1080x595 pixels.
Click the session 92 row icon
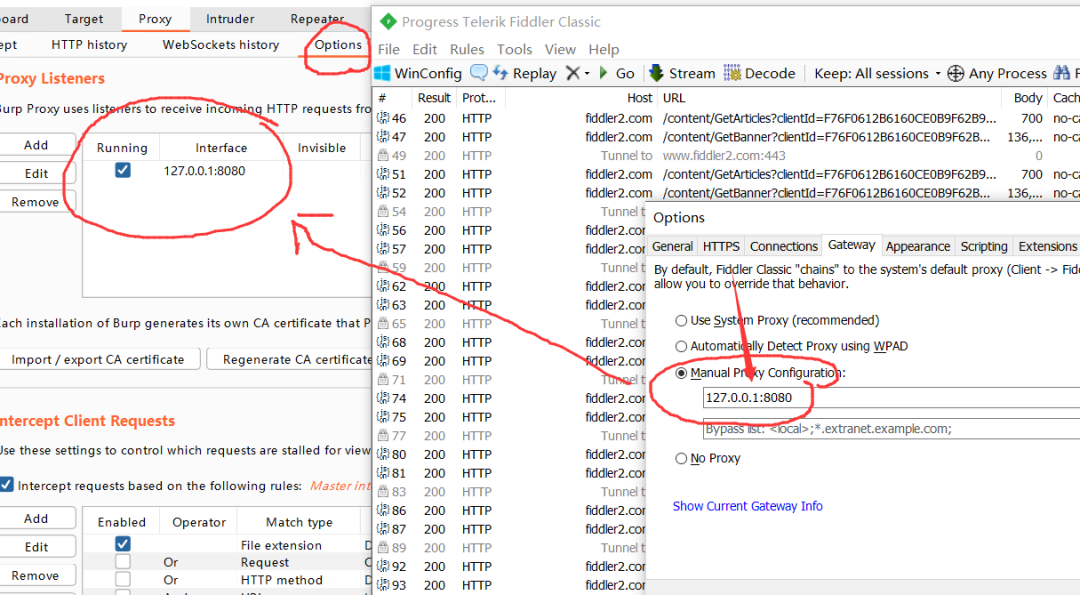pos(383,566)
